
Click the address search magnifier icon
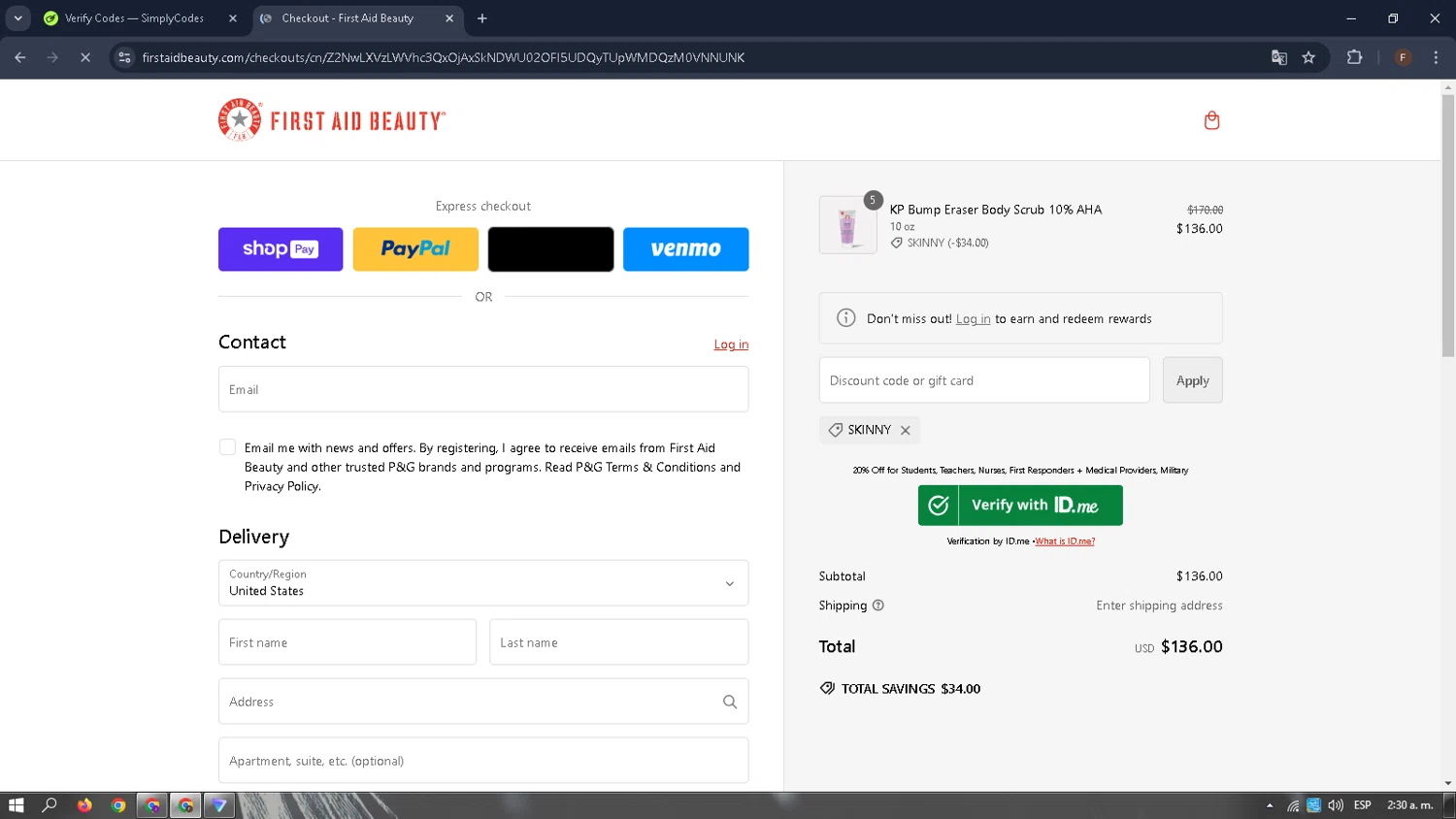[x=730, y=702]
